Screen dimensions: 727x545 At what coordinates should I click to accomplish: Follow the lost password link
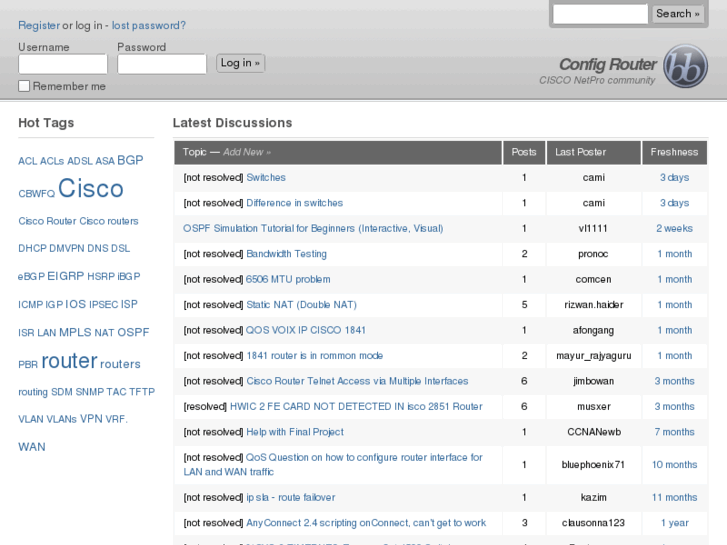click(148, 26)
